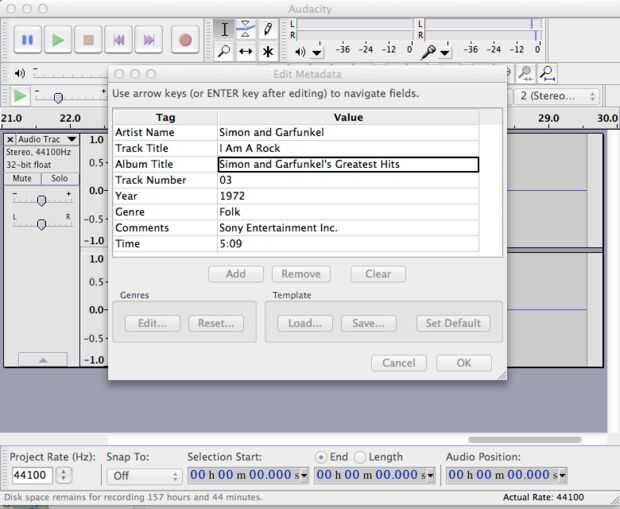The width and height of the screenshot is (620, 509).
Task: Click Skip to End button
Action: pos(149,40)
